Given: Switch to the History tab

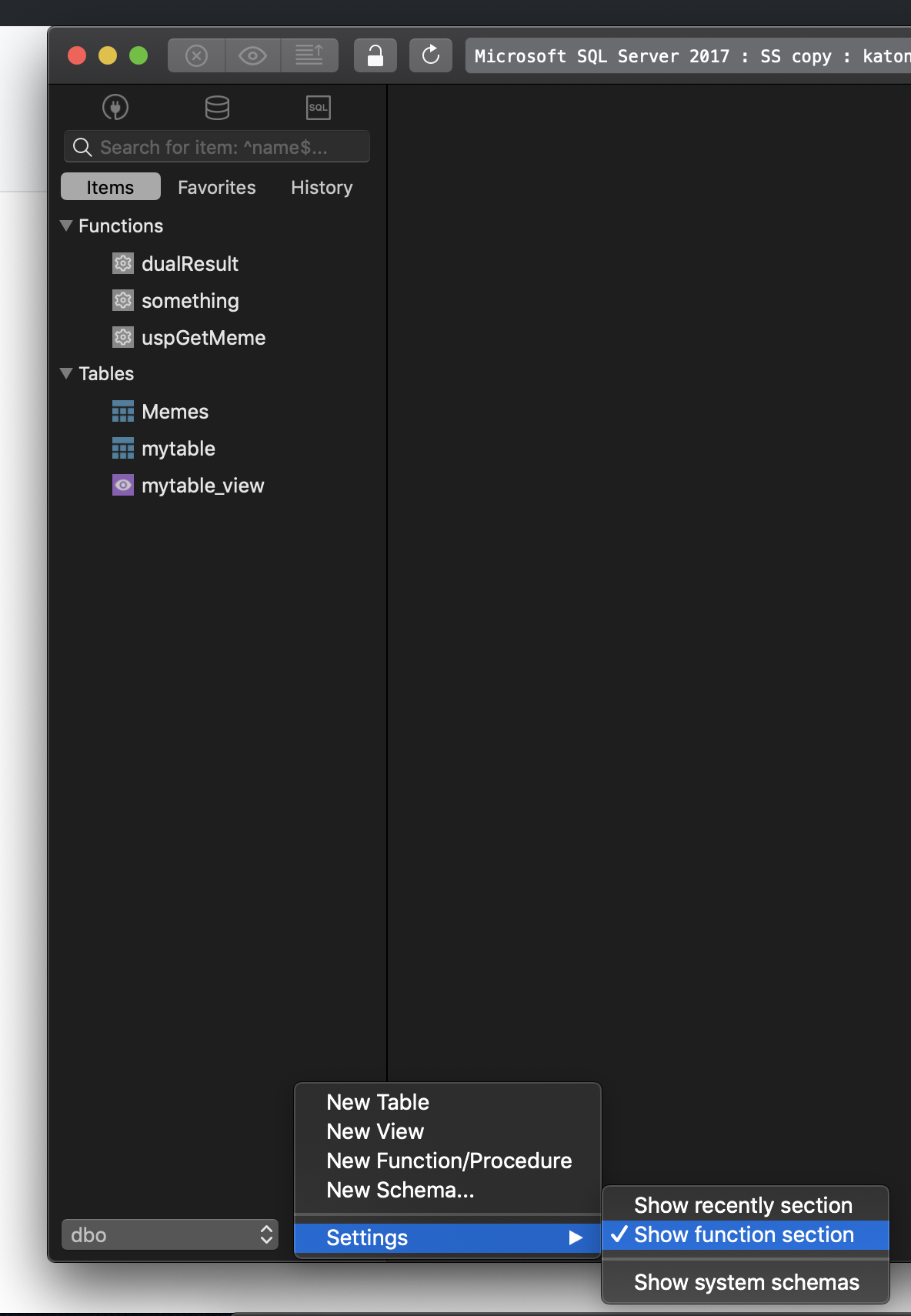Looking at the screenshot, I should (x=321, y=187).
